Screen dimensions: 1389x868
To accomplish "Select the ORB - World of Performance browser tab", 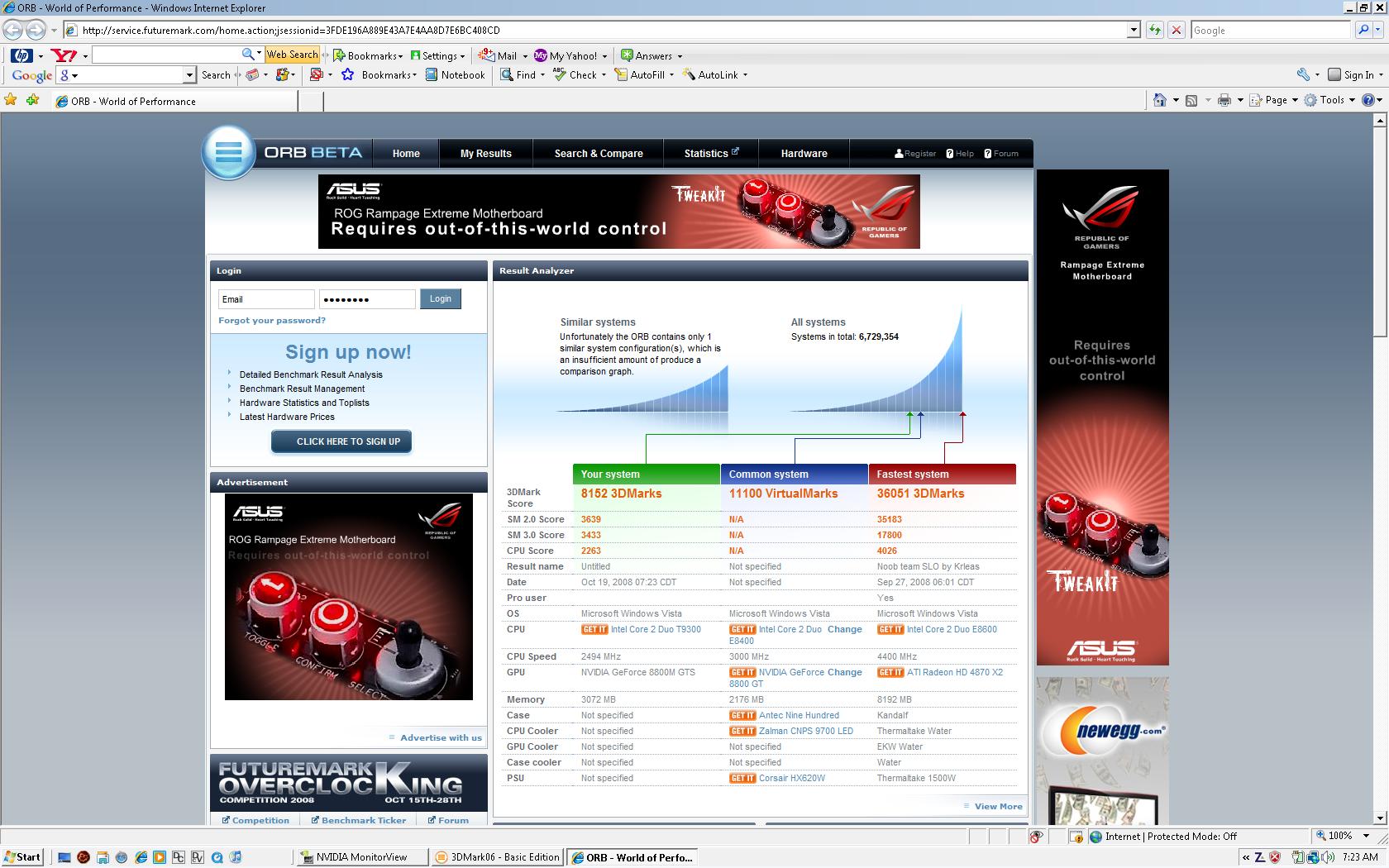I will 174,101.
